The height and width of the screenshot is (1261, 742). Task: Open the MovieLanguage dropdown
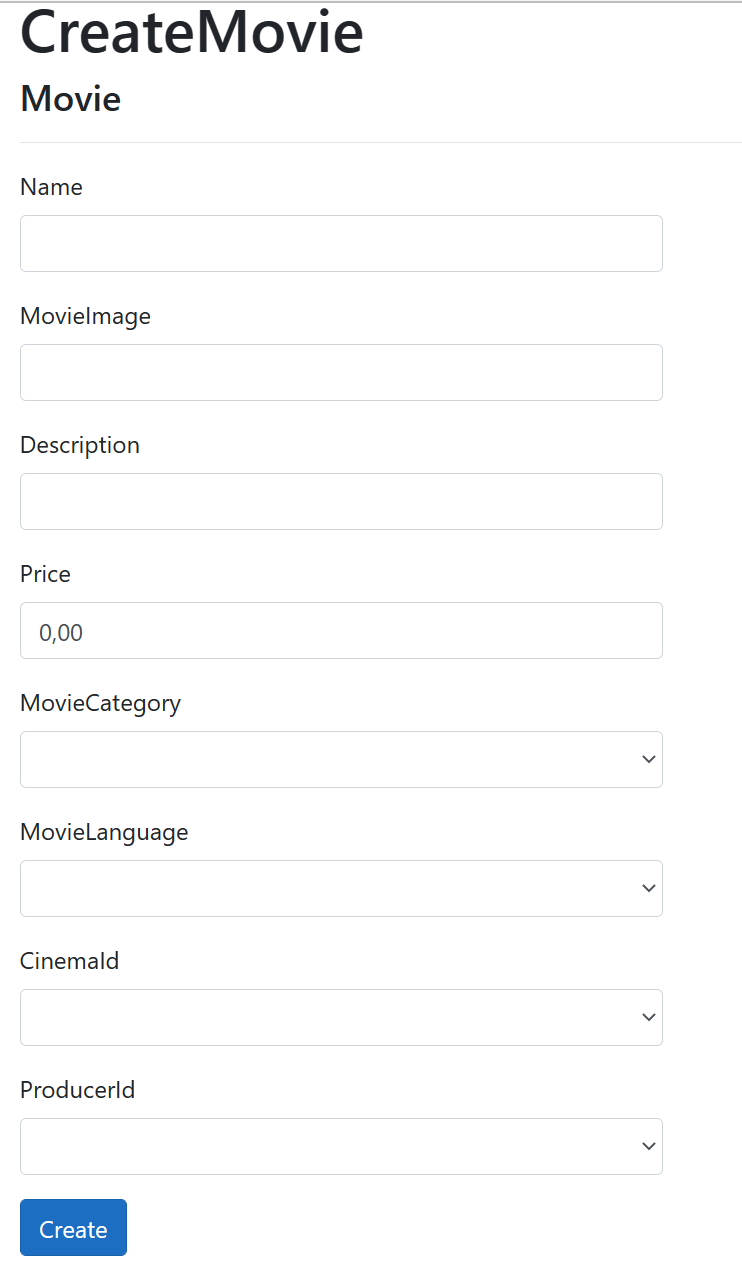click(x=341, y=888)
